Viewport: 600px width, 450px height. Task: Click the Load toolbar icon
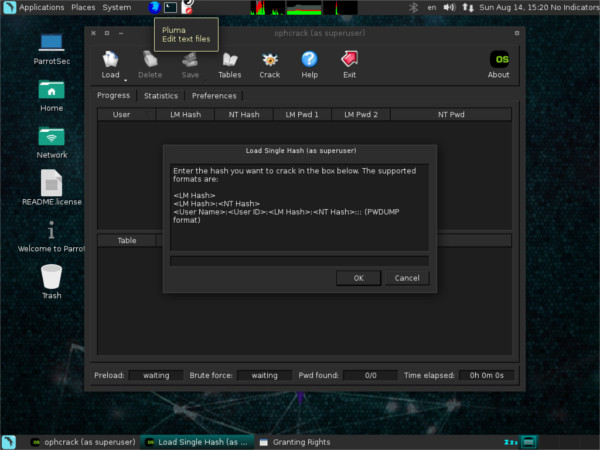(110, 65)
